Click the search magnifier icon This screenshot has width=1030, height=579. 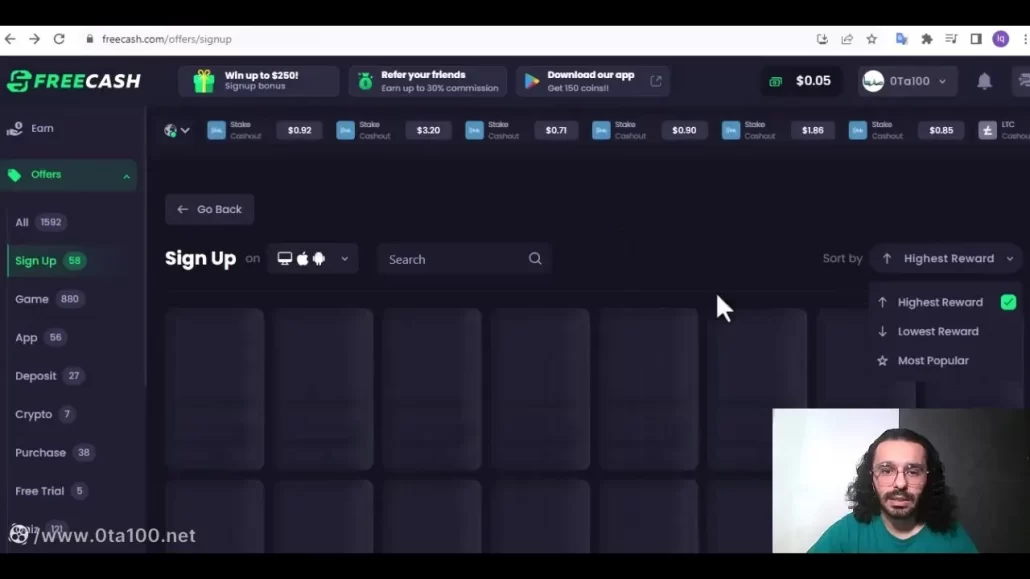point(535,259)
